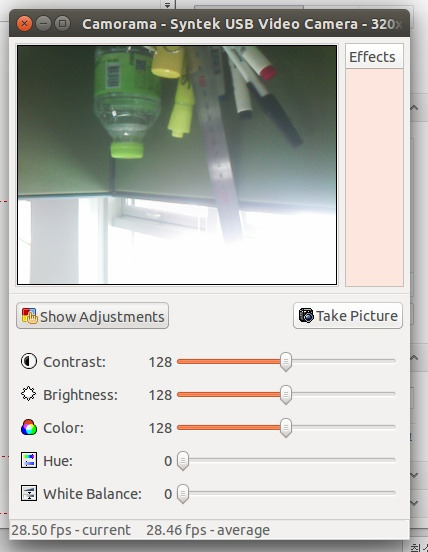Toggle the Show Adjustments button

click(93, 316)
